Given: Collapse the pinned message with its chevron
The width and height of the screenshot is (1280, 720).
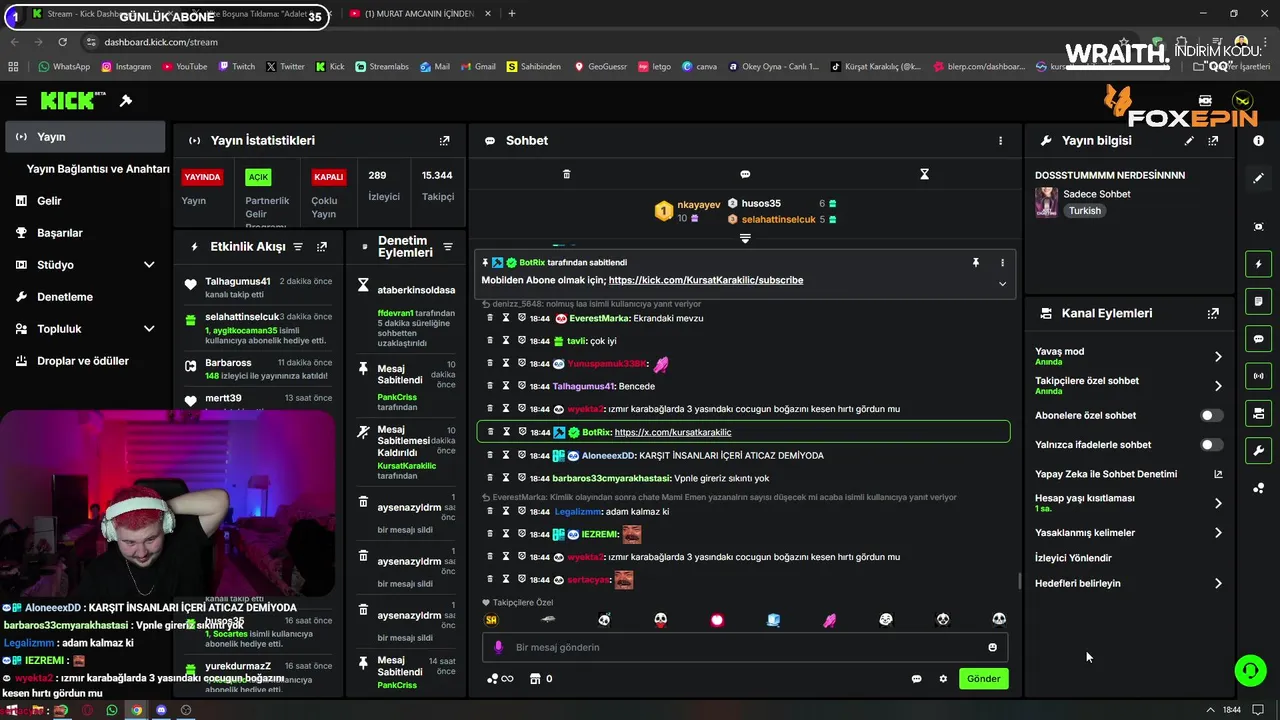Looking at the screenshot, I should click(x=1002, y=283).
